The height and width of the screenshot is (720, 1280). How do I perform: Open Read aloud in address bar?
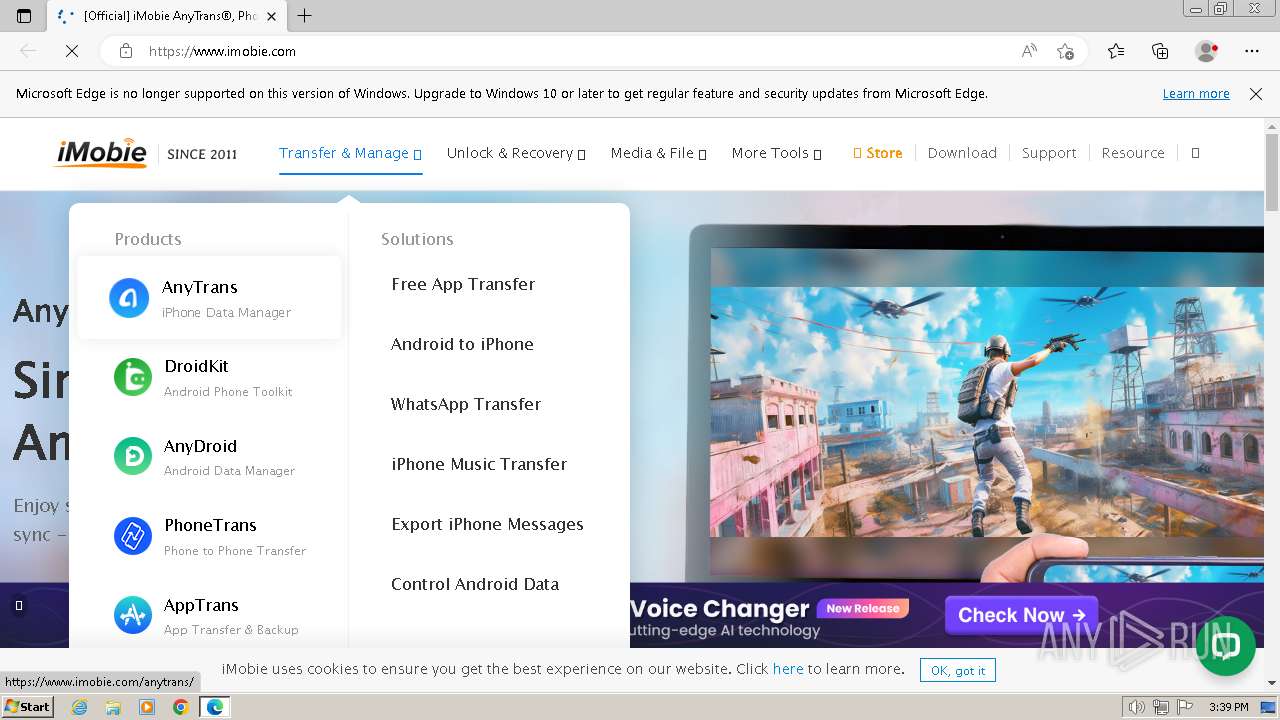[x=1029, y=51]
